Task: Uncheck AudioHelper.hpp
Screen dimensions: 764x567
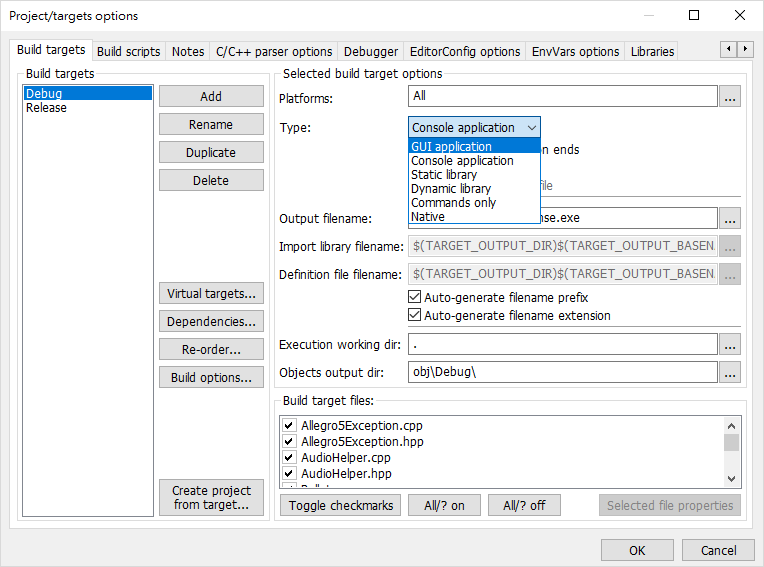Action: (x=289, y=473)
